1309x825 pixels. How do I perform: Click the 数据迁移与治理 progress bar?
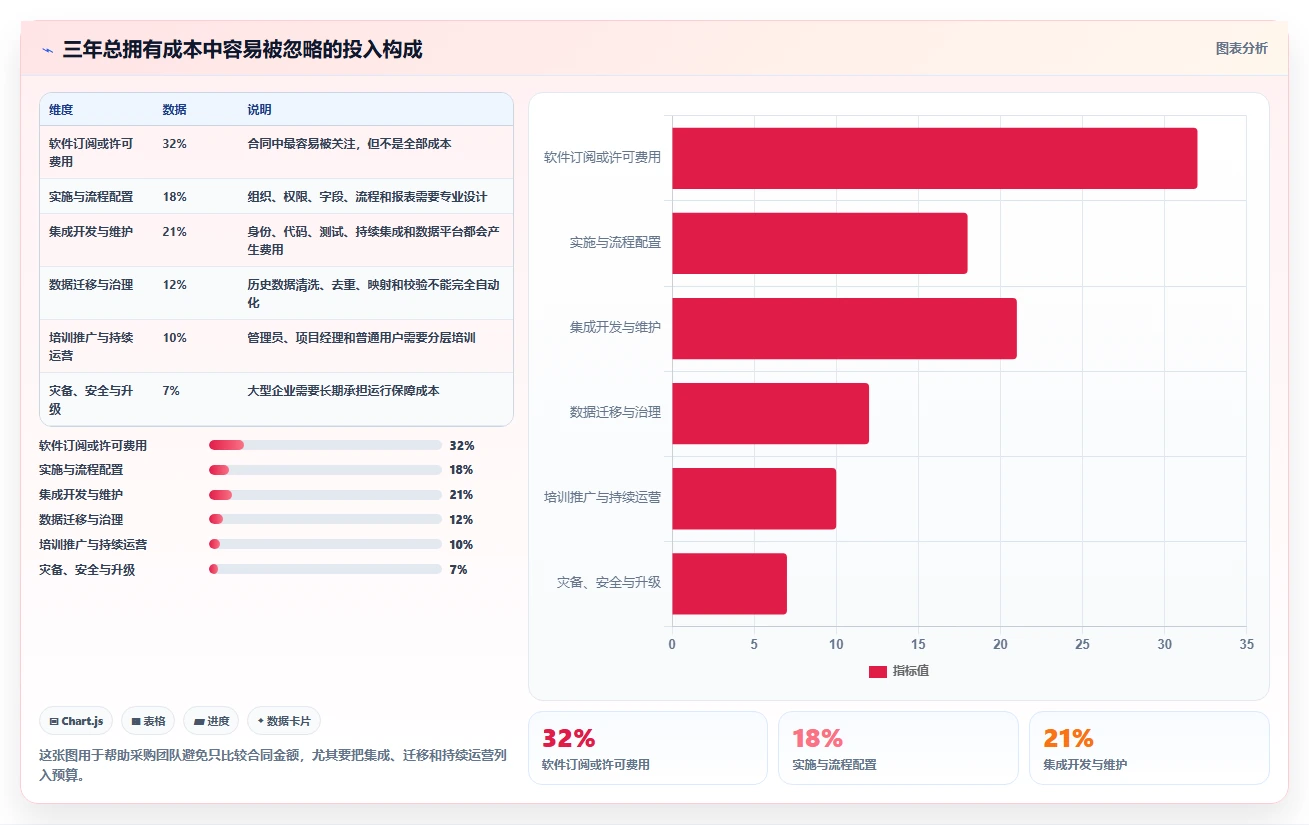[325, 520]
